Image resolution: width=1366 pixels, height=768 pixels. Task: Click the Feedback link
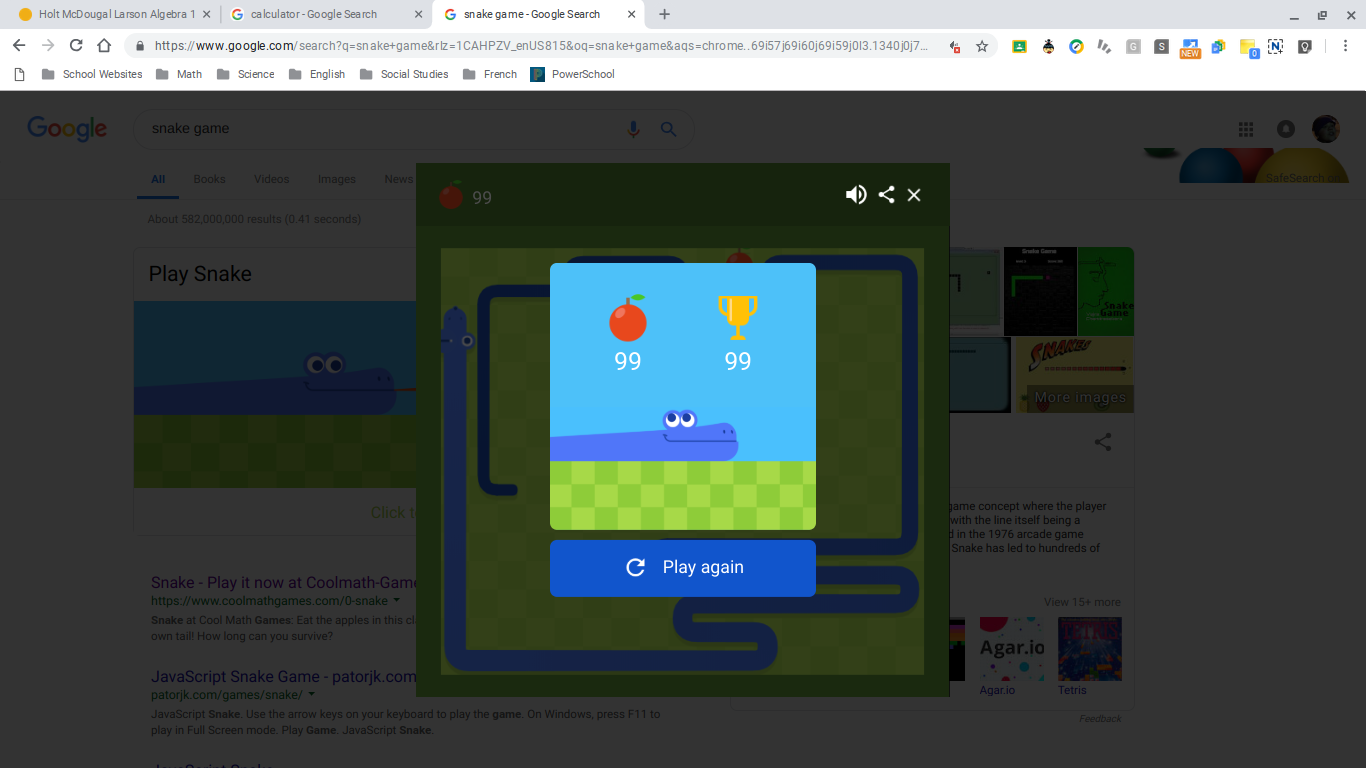1100,719
